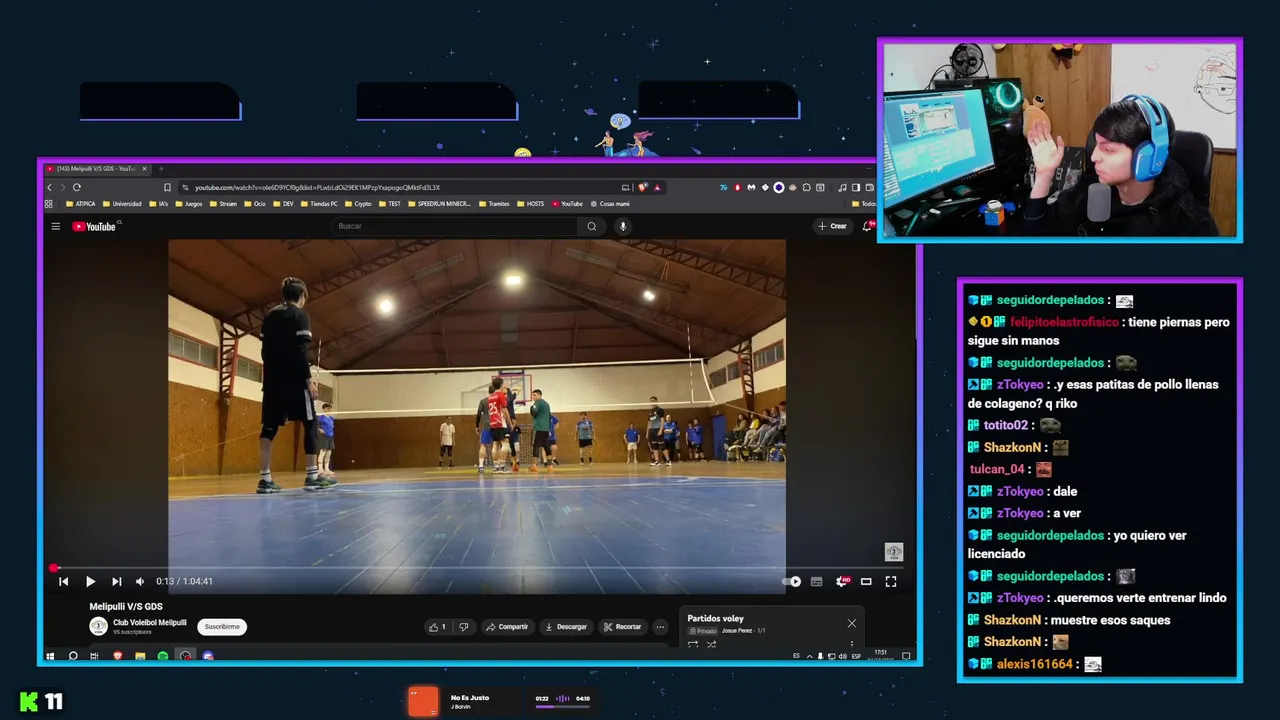1280x720 pixels.
Task: Open the Universidad bookmarks folder
Action: pyautogui.click(x=121, y=204)
